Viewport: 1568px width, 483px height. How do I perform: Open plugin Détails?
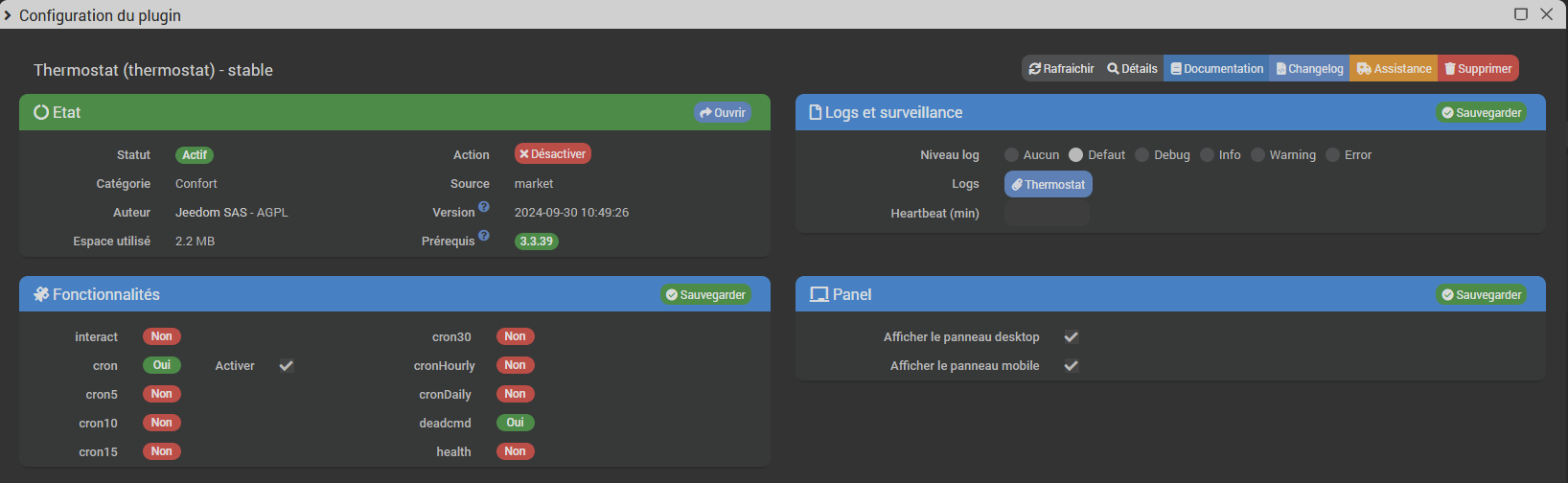point(1132,68)
